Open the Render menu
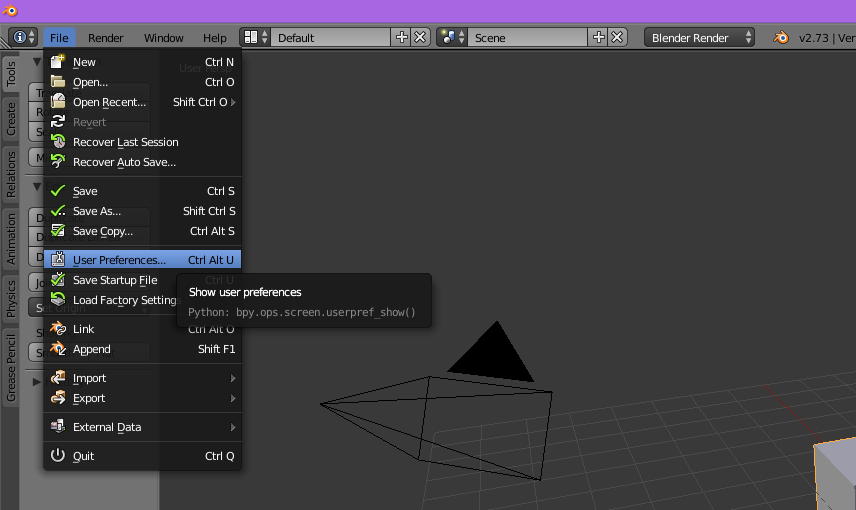Screen dimensions: 856x510 click(105, 38)
